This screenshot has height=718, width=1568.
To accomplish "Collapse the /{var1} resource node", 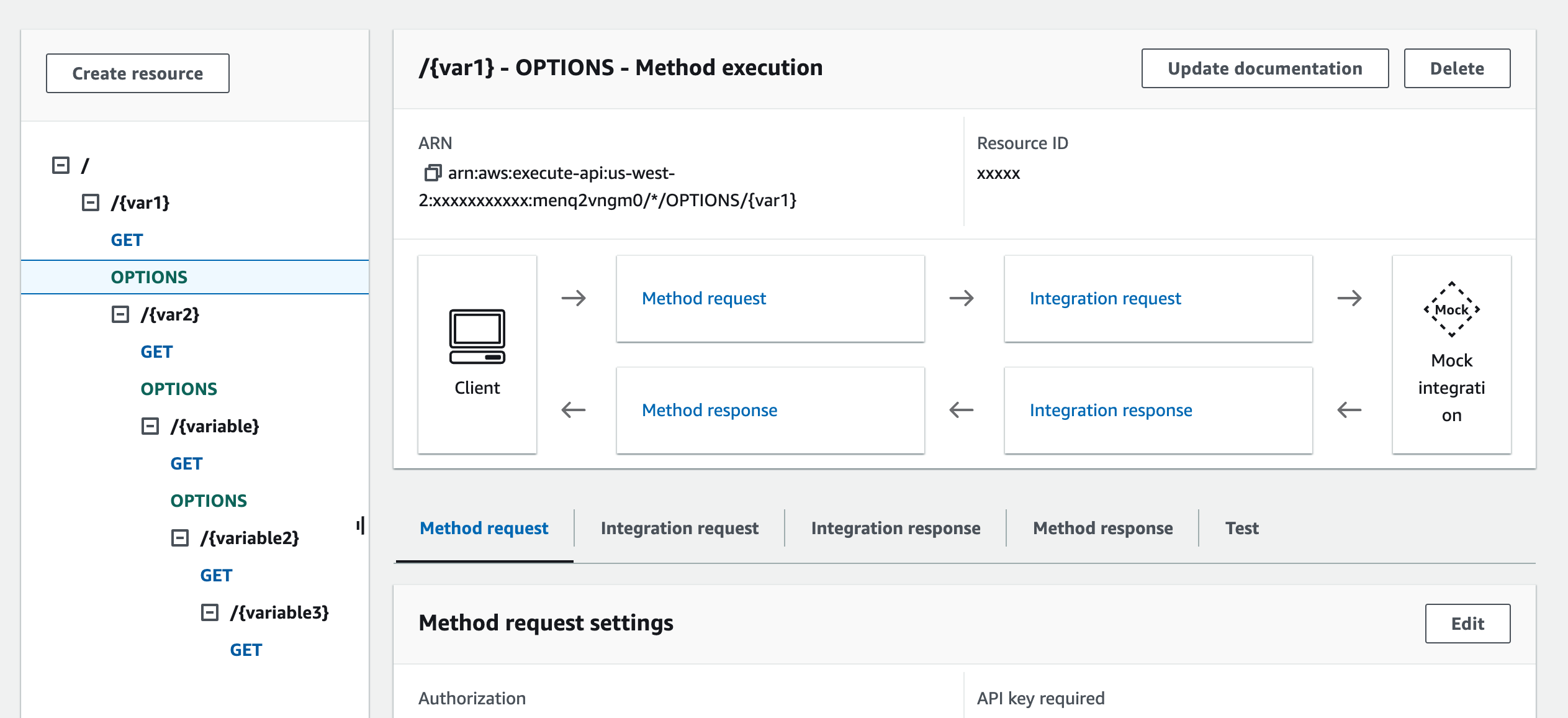I will point(91,202).
